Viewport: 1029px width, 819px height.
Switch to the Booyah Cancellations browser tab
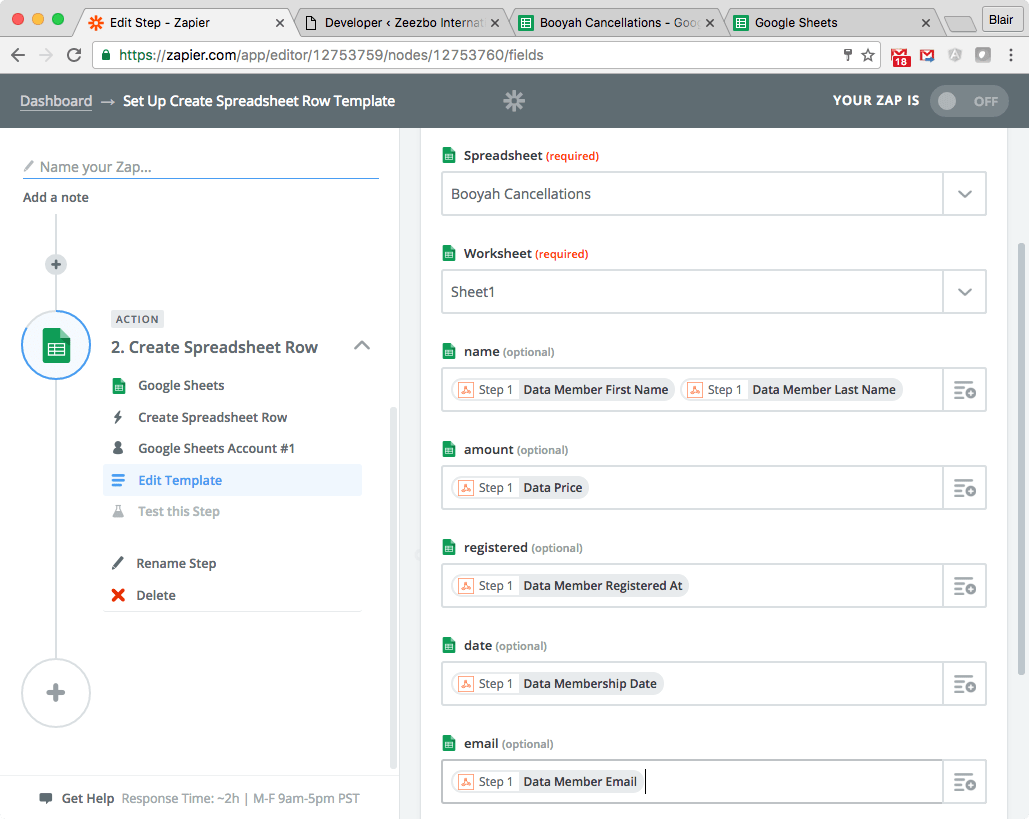[618, 23]
